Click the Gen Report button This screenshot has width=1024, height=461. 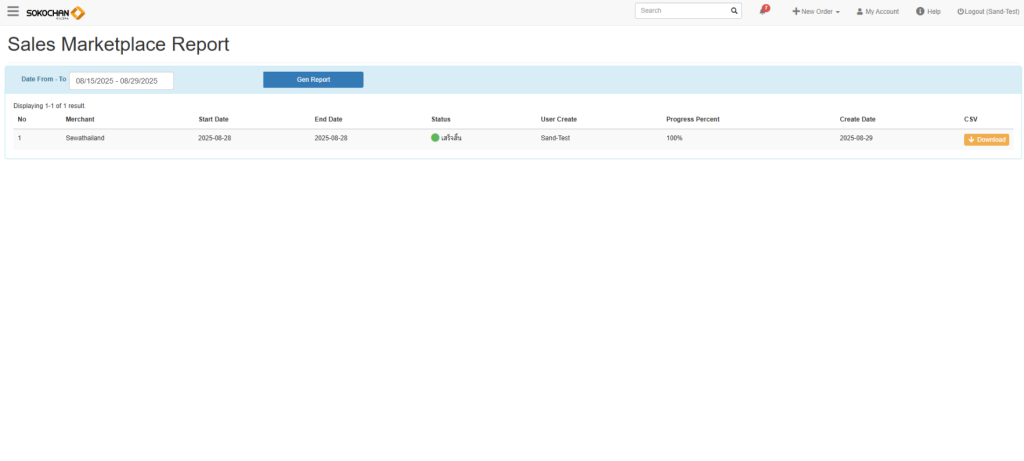click(x=313, y=80)
